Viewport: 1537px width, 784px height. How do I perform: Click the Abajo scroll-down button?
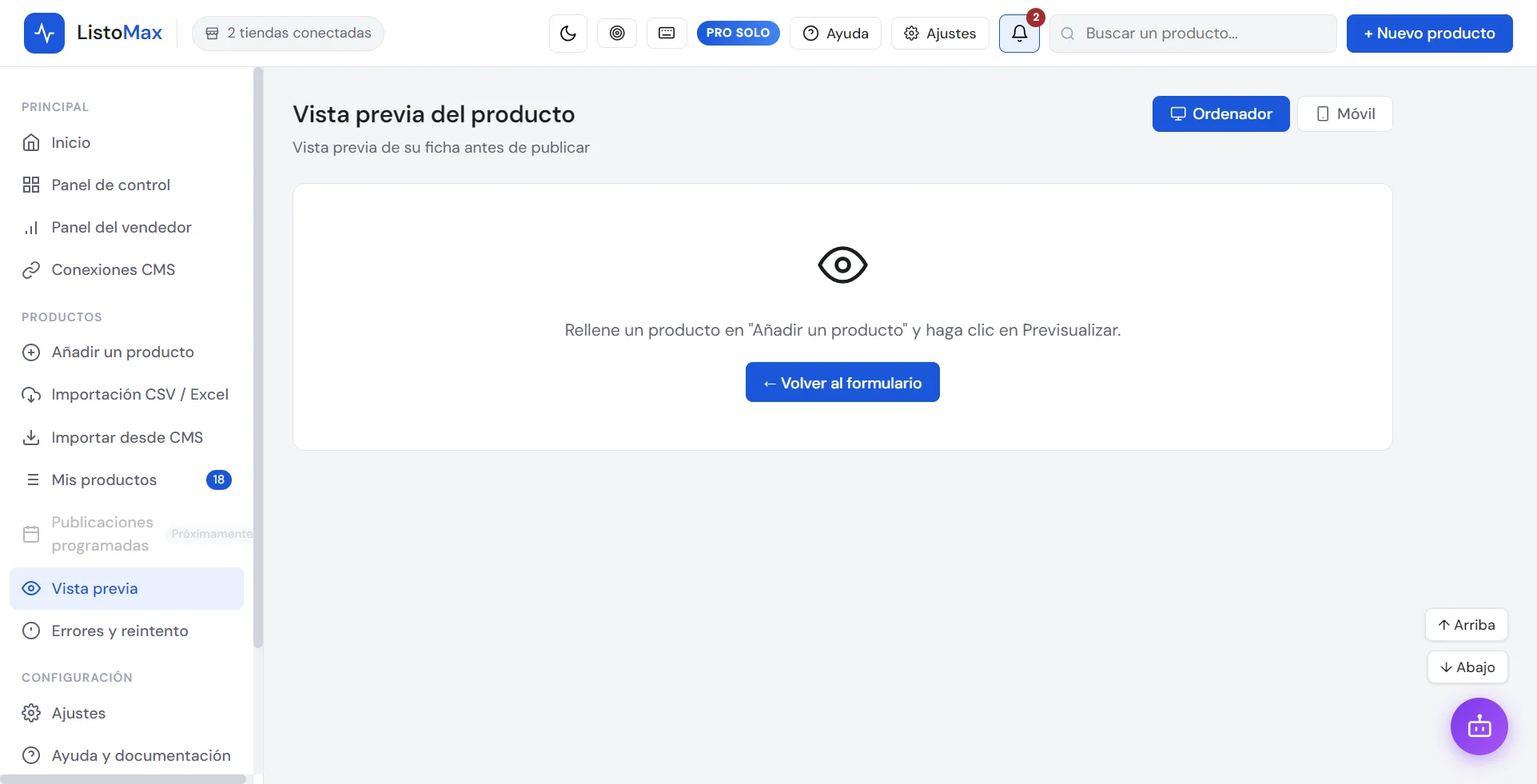1467,667
